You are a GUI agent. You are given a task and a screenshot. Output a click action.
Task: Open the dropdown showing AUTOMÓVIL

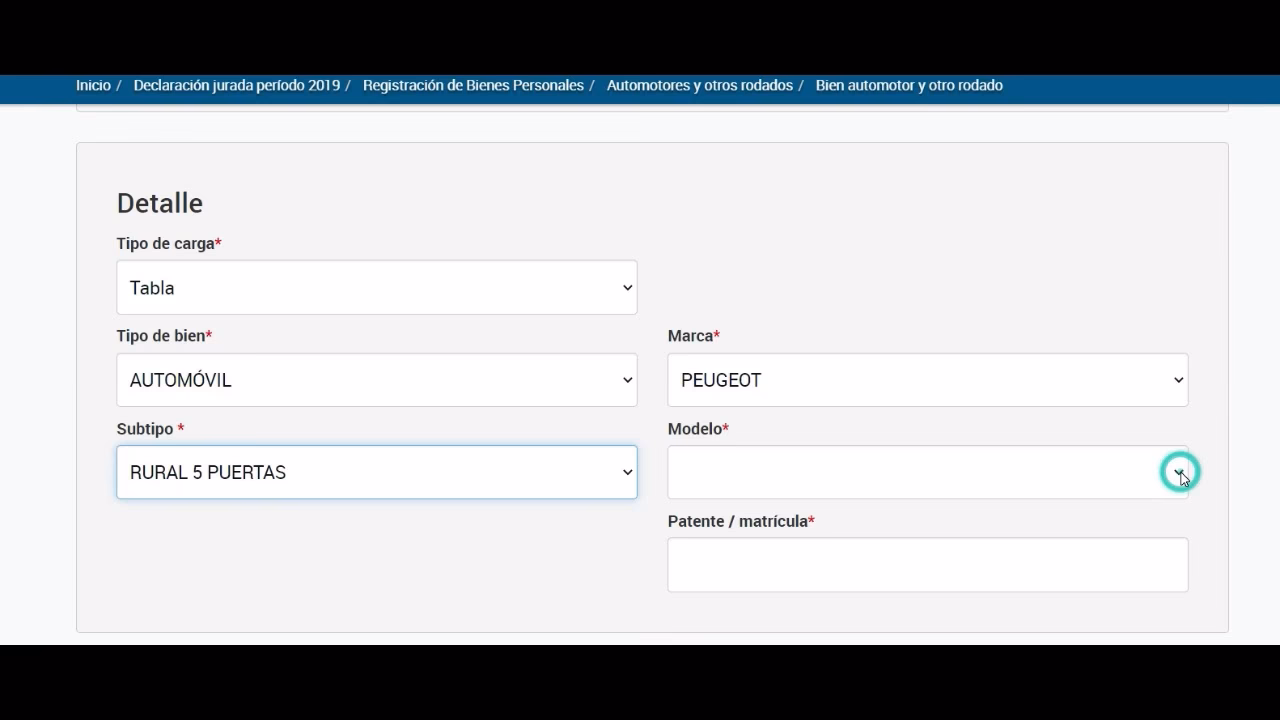(x=376, y=380)
